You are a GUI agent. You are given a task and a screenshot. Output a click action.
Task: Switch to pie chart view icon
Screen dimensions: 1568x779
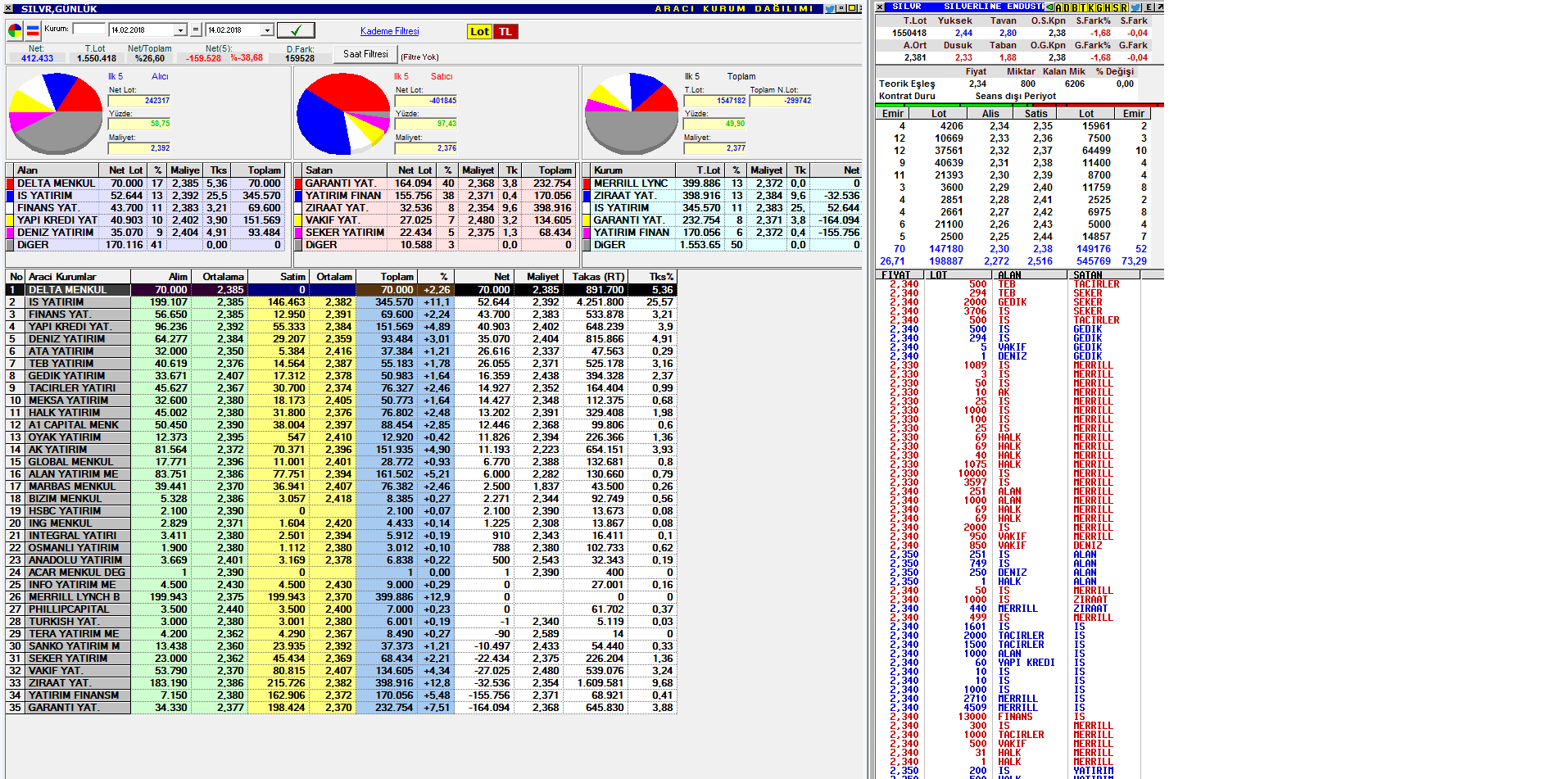tap(15, 31)
